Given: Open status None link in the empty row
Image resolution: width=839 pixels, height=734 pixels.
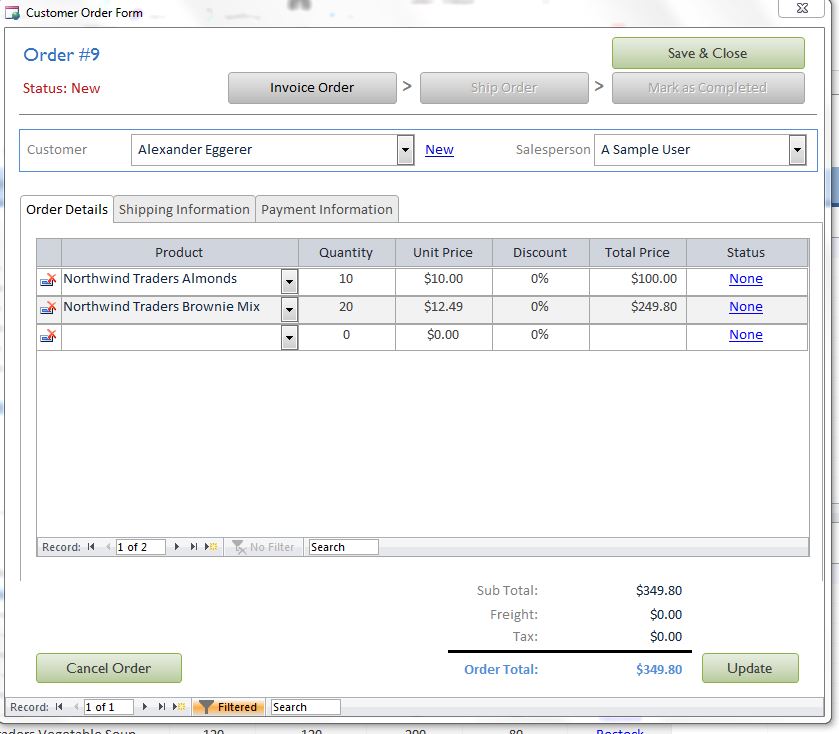Looking at the screenshot, I should 745,335.
